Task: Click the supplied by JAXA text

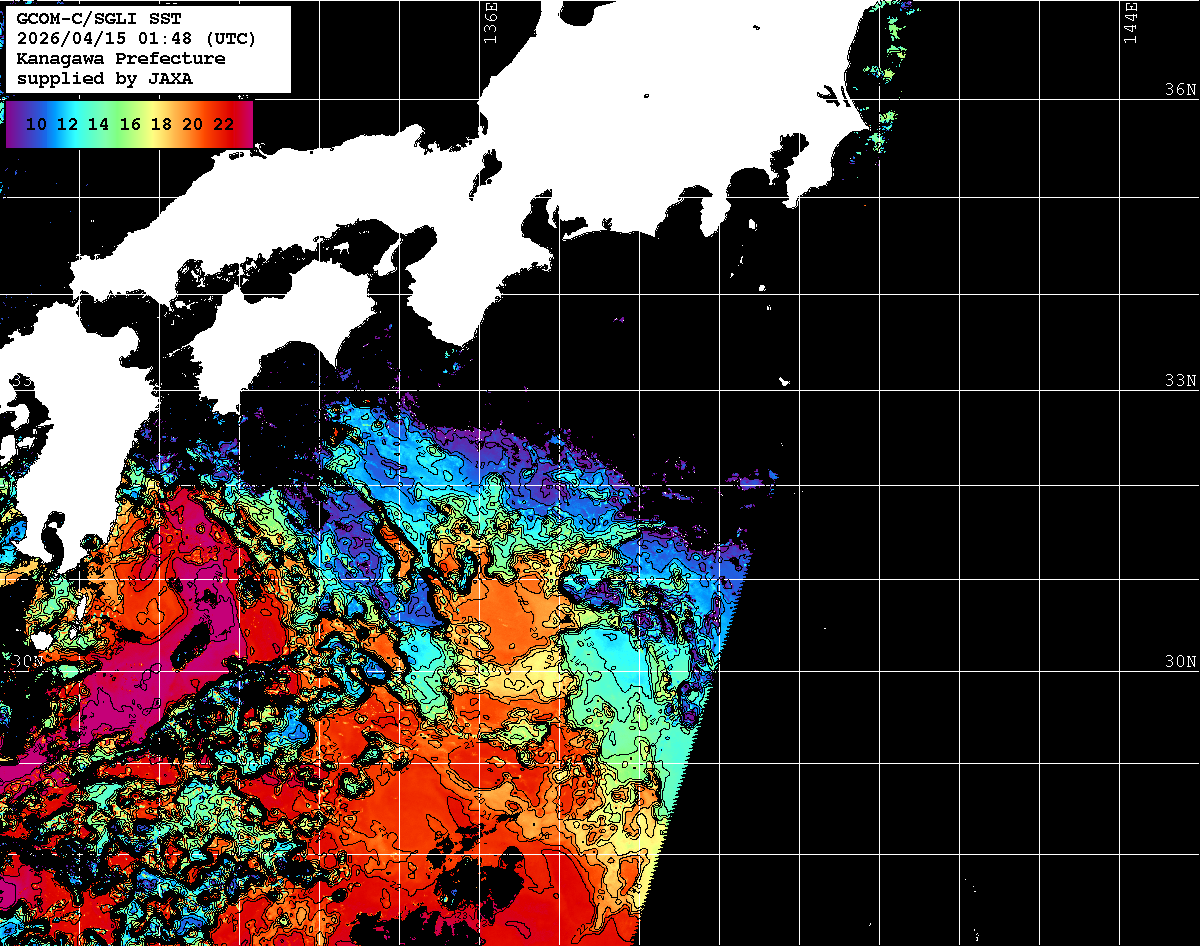Action: [x=105, y=79]
